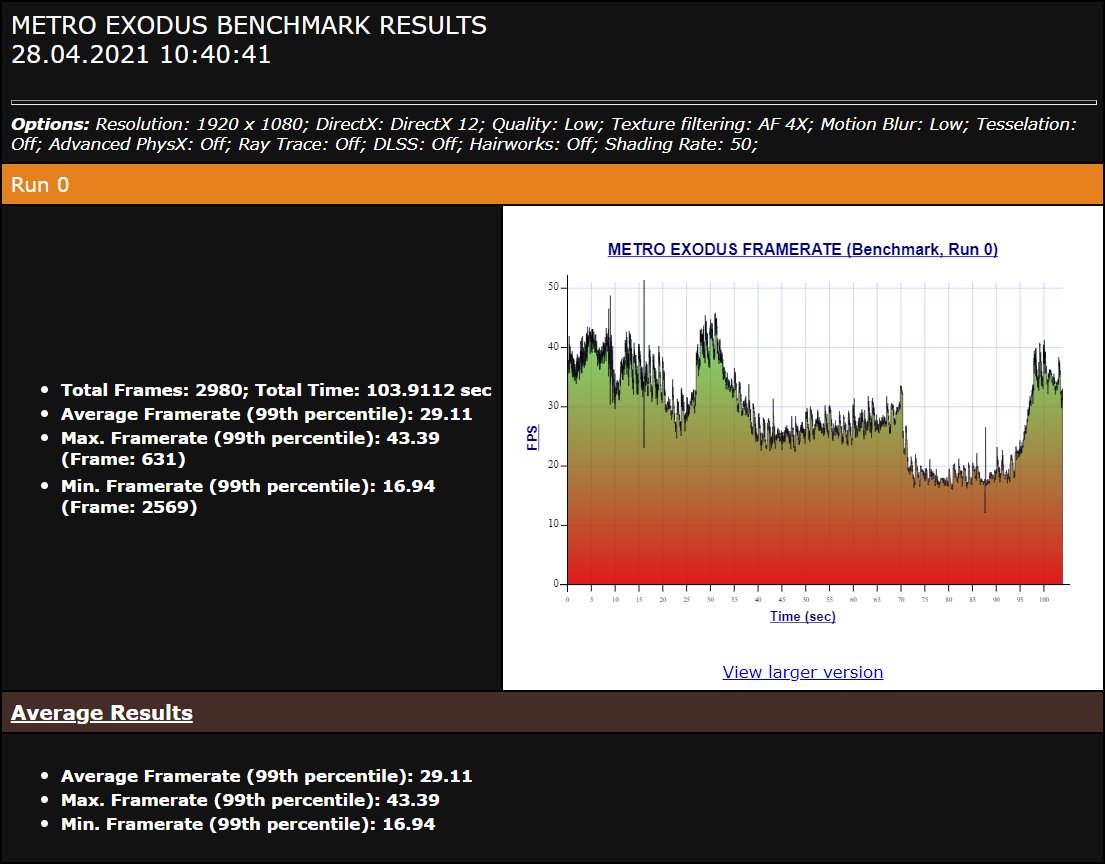Screen dimensions: 1105x864
Task: Click Run 0 Average Framerate 29.11 line
Action: coord(266,414)
